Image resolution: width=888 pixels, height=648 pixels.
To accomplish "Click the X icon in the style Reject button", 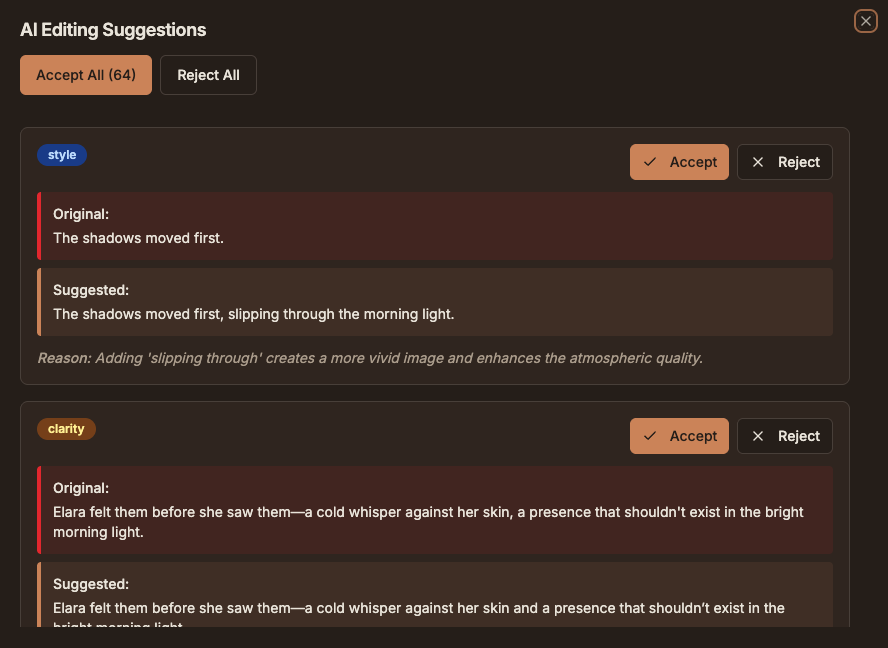I will pos(757,162).
